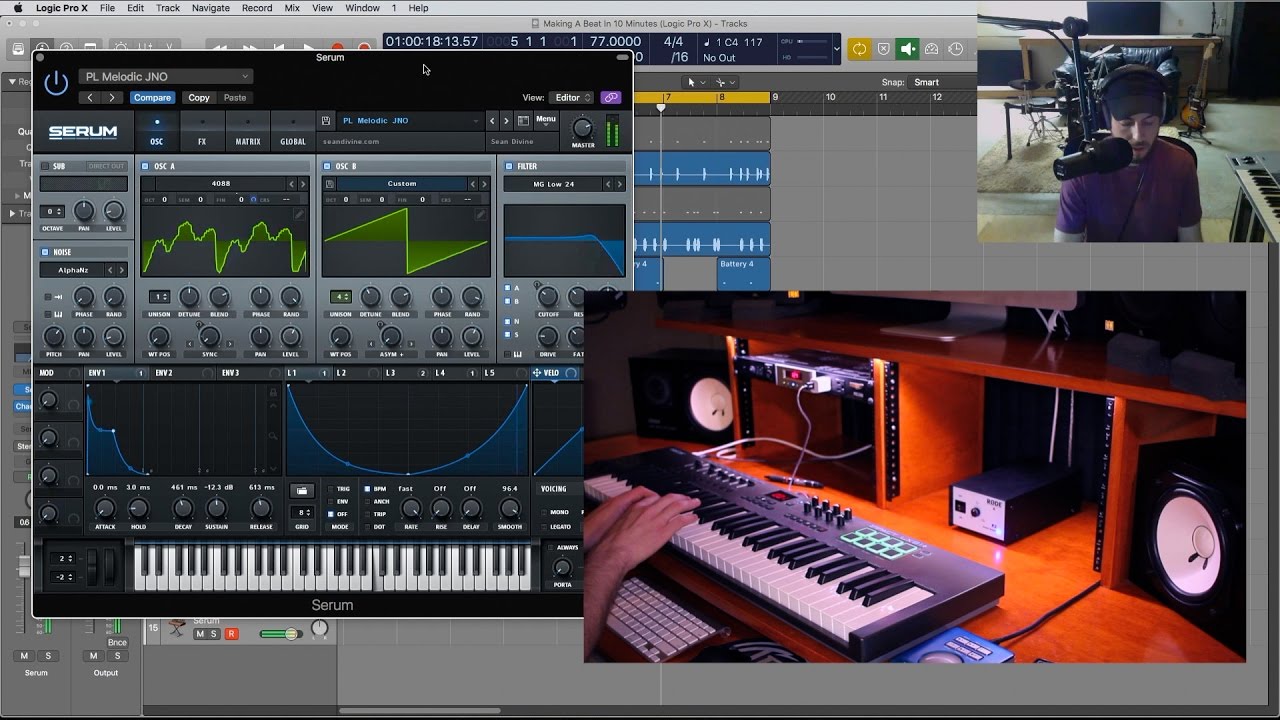The width and height of the screenshot is (1280, 720).
Task: Click the four-arrow icon beside VELO
Action: (537, 373)
